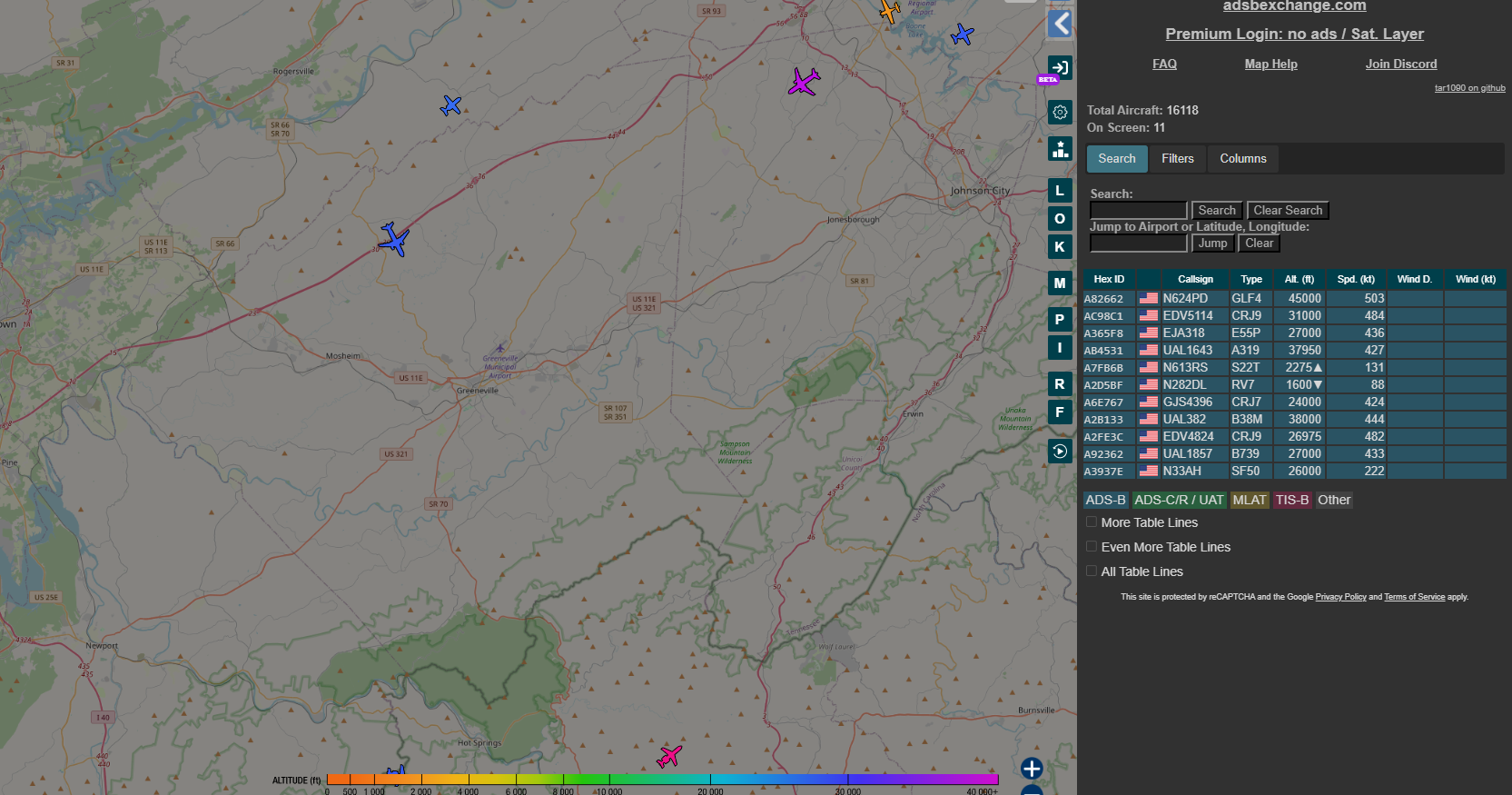Viewport: 1512px width, 795px height.
Task: Select the UAL1857 aircraft row
Action: coord(1295,454)
